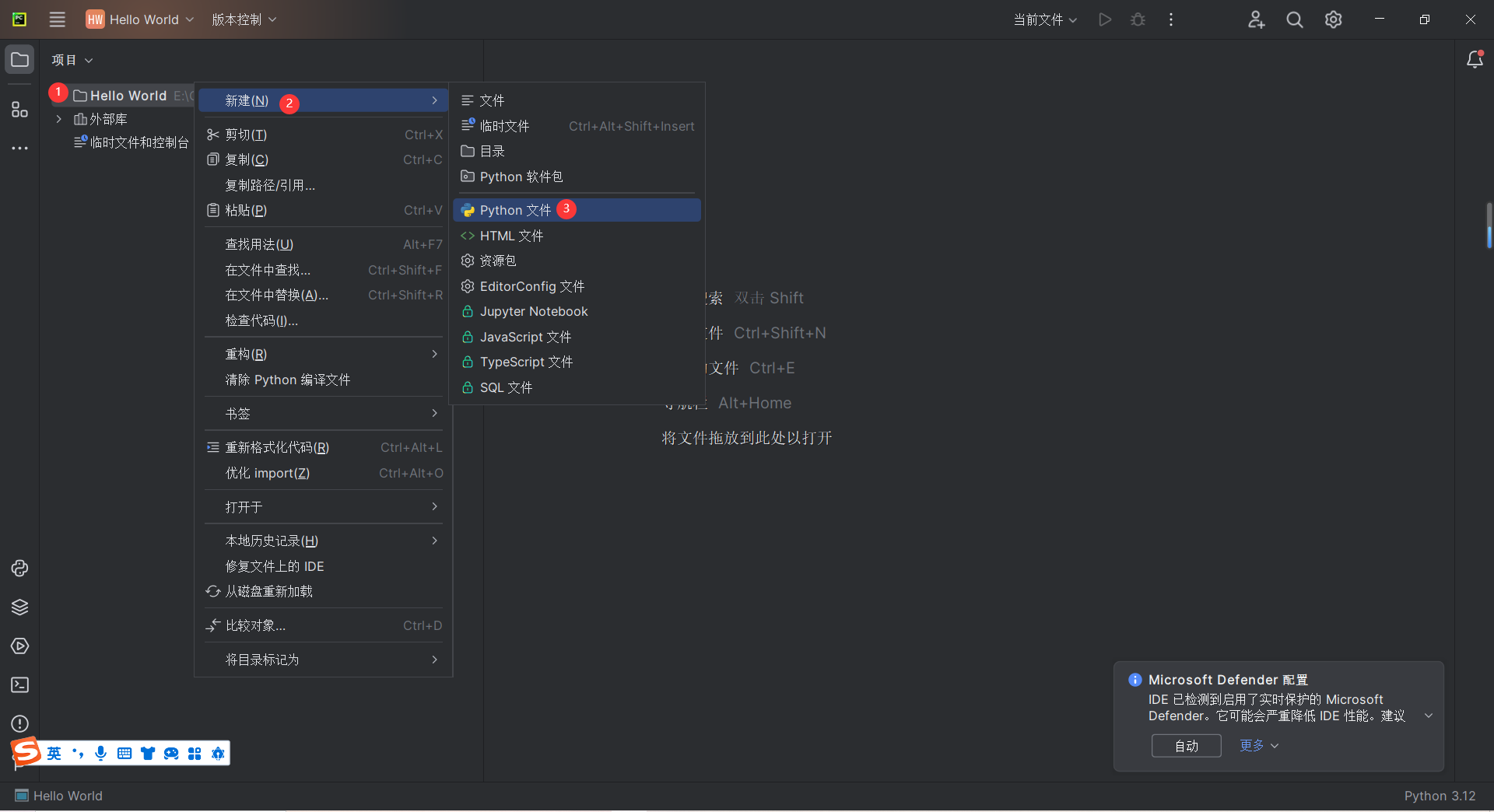Open Hello World project dropdown
The image size is (1494, 812).
[x=140, y=19]
